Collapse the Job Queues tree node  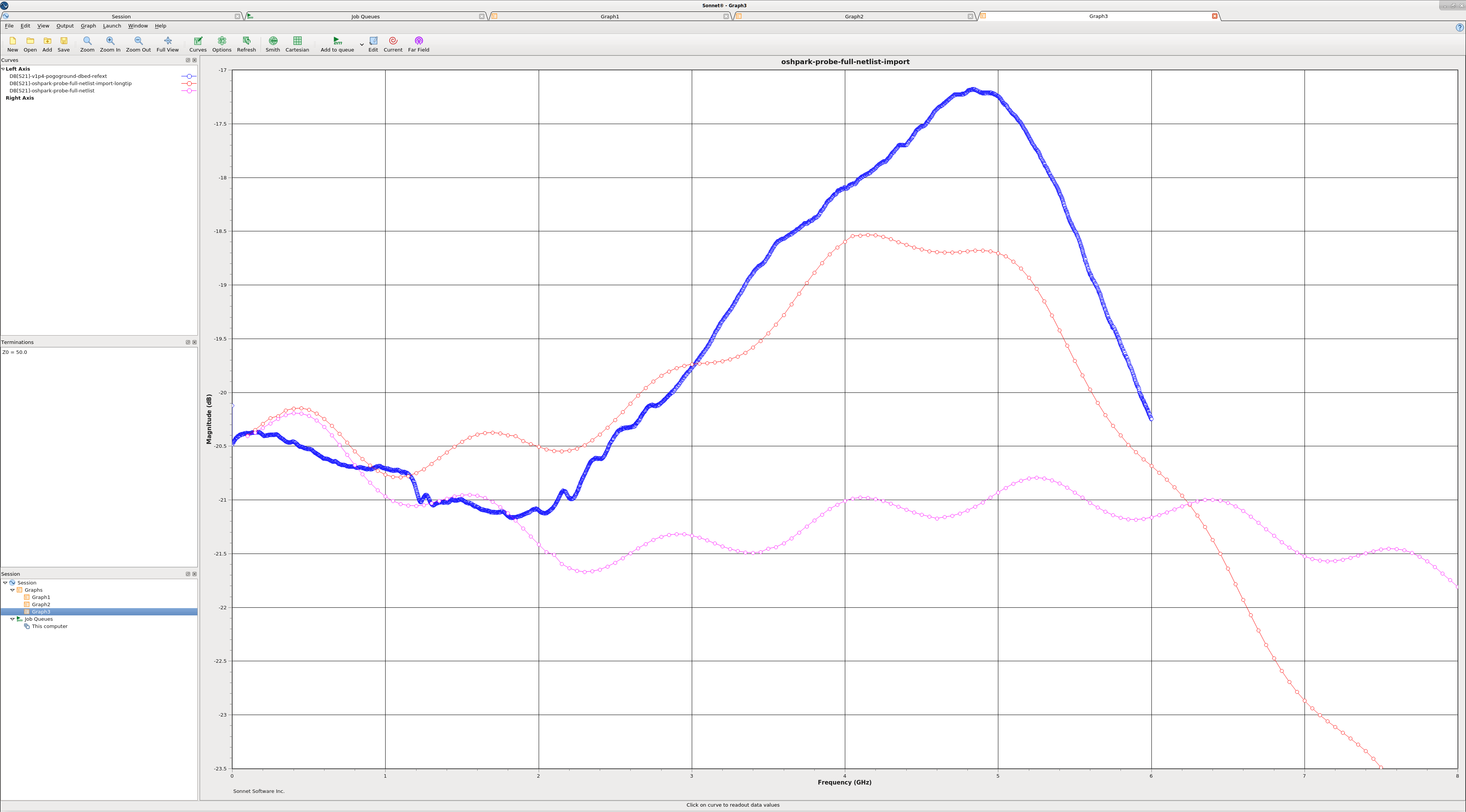click(13, 619)
